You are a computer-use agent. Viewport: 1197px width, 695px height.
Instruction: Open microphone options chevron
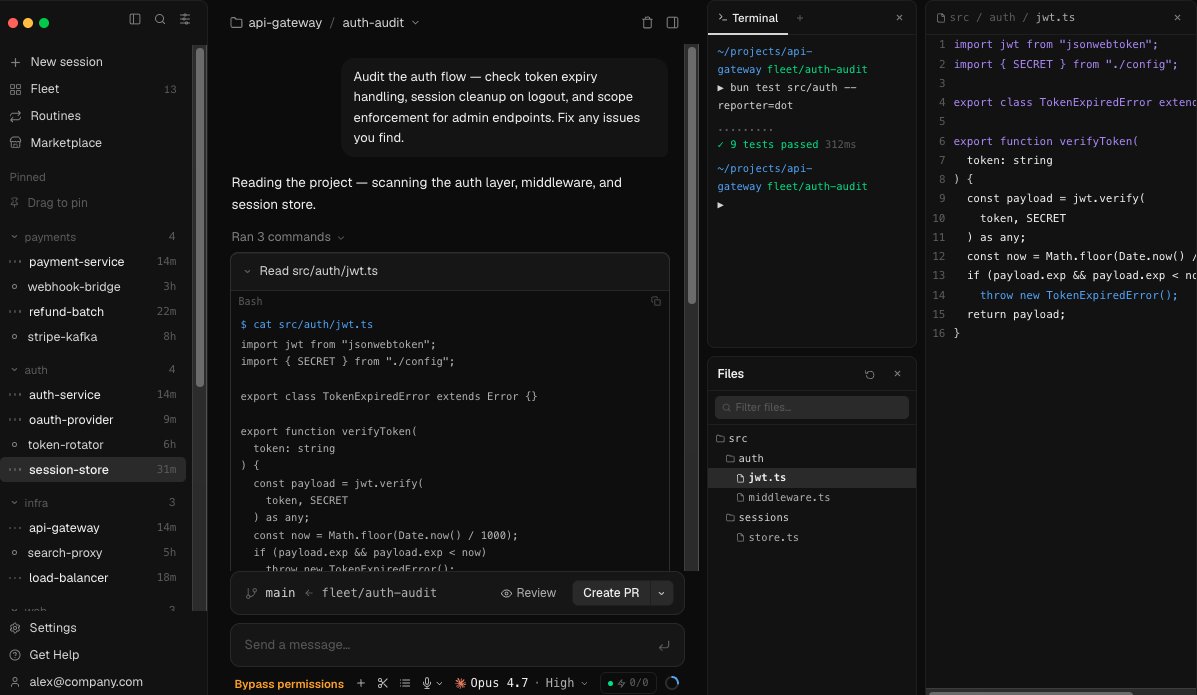pos(439,684)
